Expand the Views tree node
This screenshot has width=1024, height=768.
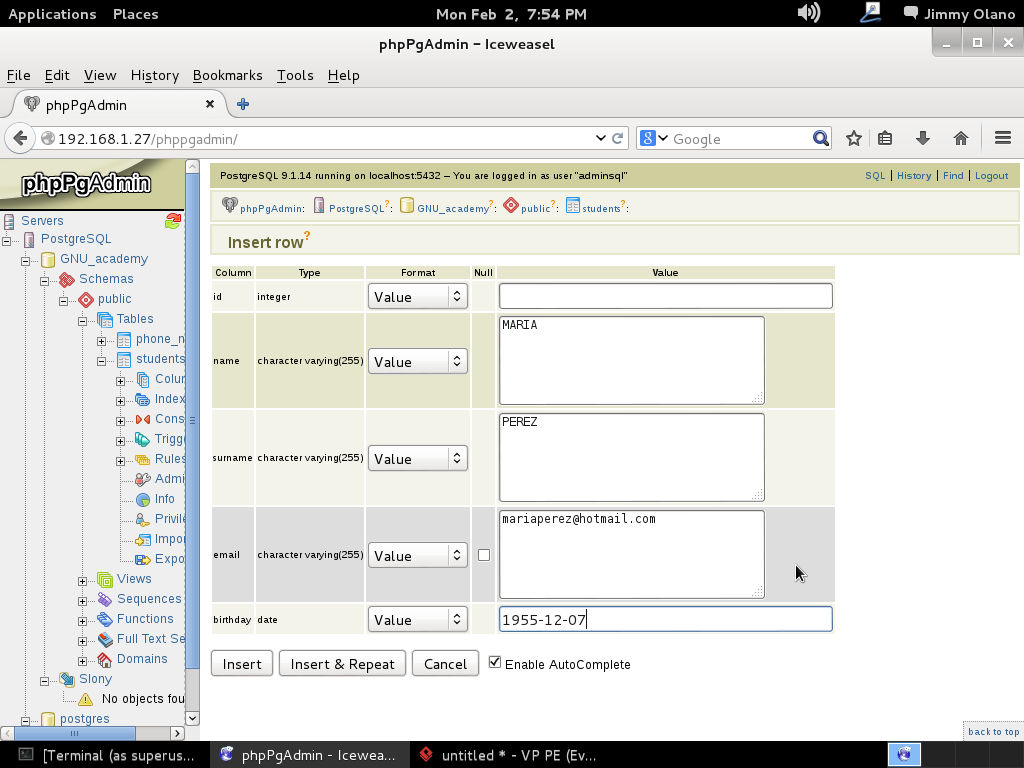coord(83,580)
